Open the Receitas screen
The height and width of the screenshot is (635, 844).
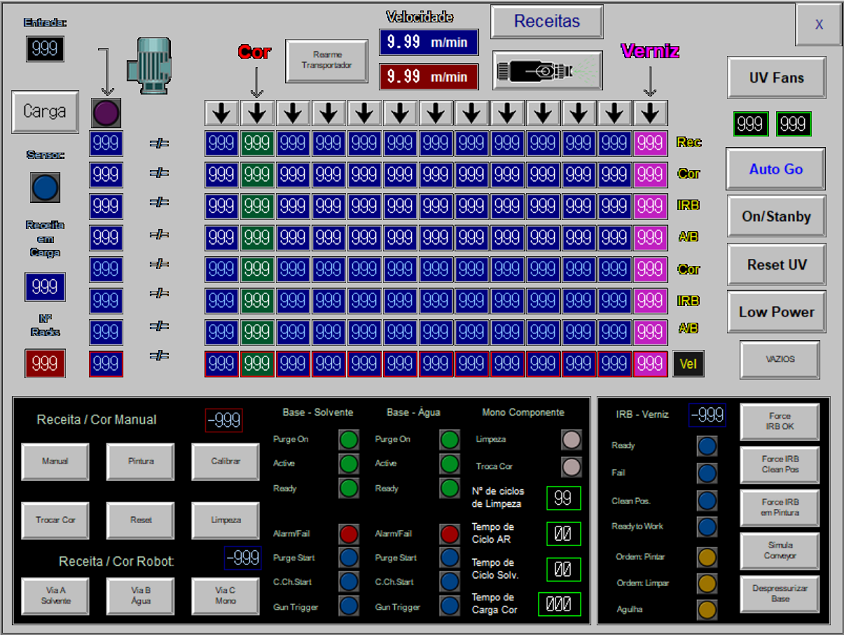[547, 21]
